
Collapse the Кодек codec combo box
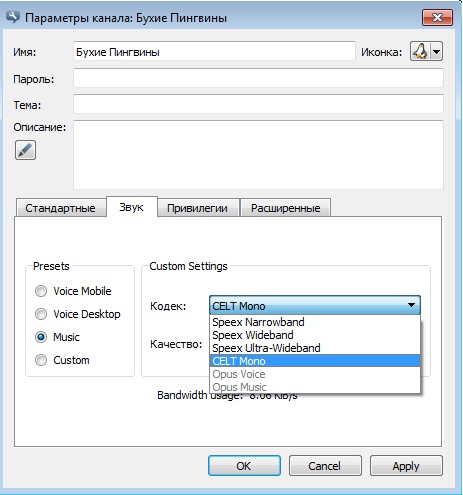click(x=315, y=305)
